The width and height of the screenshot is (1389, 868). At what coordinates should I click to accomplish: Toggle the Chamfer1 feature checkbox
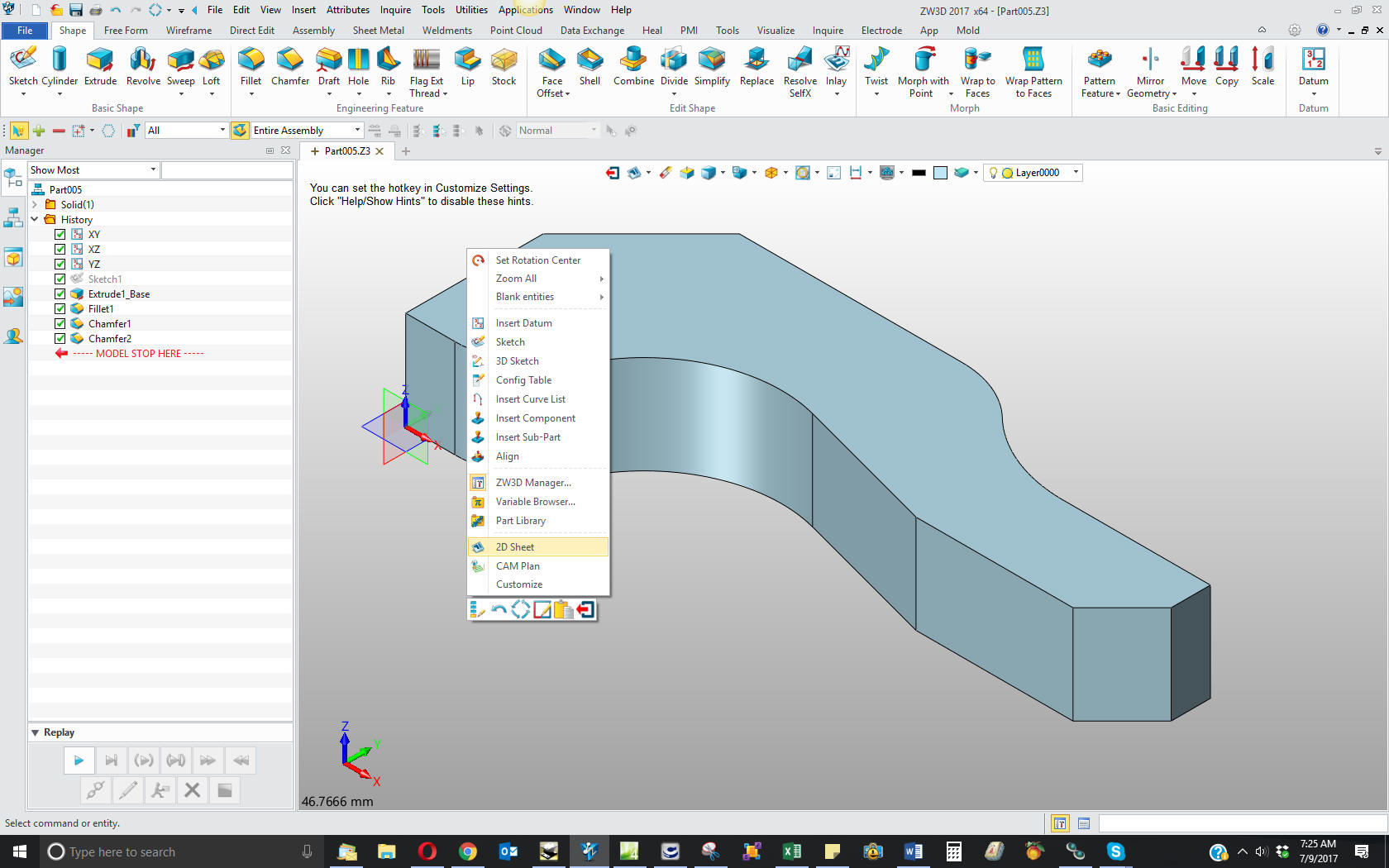60,324
